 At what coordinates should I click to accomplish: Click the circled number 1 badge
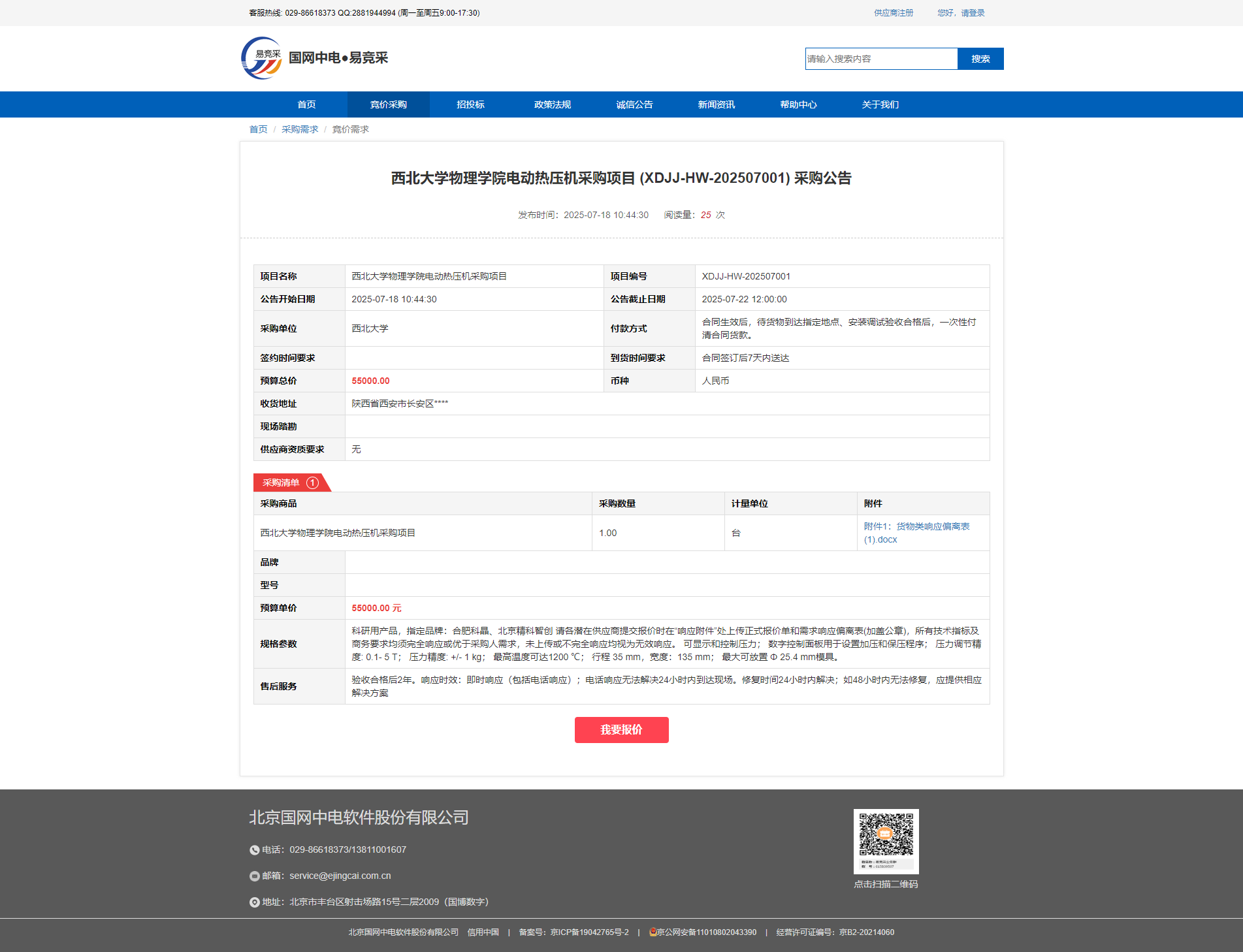click(313, 483)
